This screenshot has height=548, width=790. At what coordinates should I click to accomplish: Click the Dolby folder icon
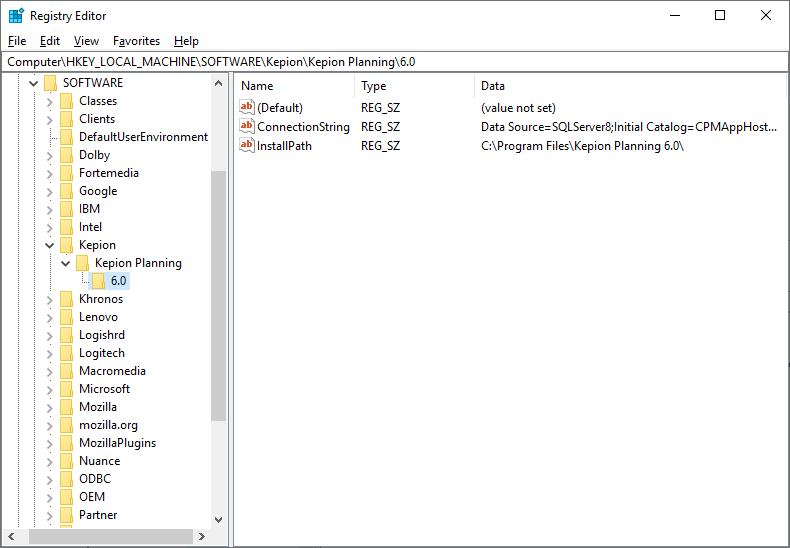pyautogui.click(x=67, y=155)
